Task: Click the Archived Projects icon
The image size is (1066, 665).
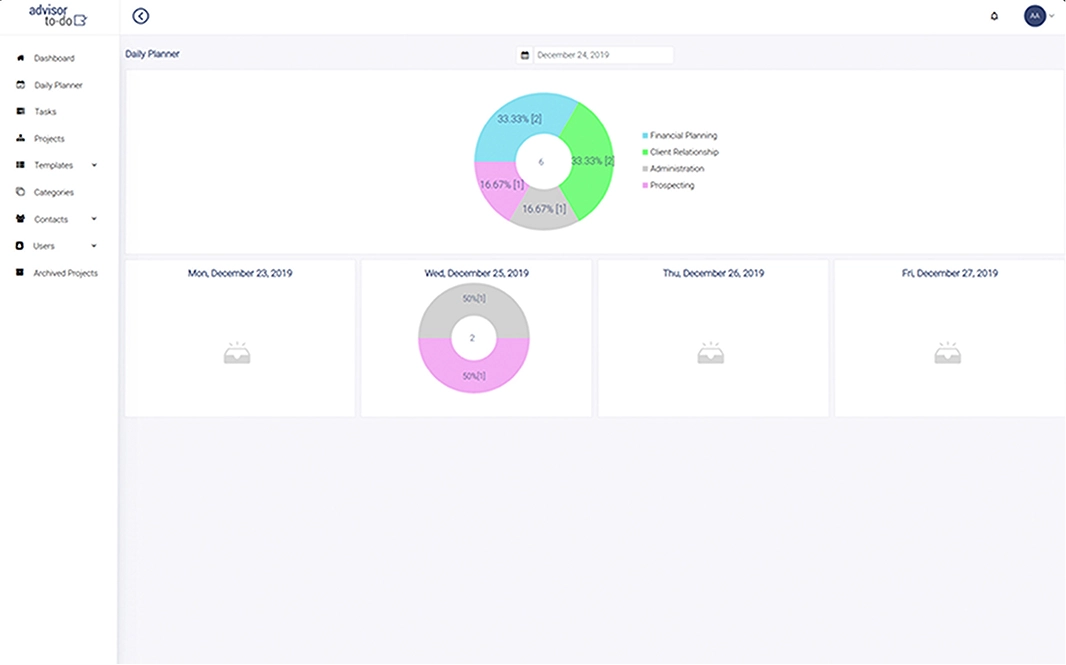Action: [21, 273]
